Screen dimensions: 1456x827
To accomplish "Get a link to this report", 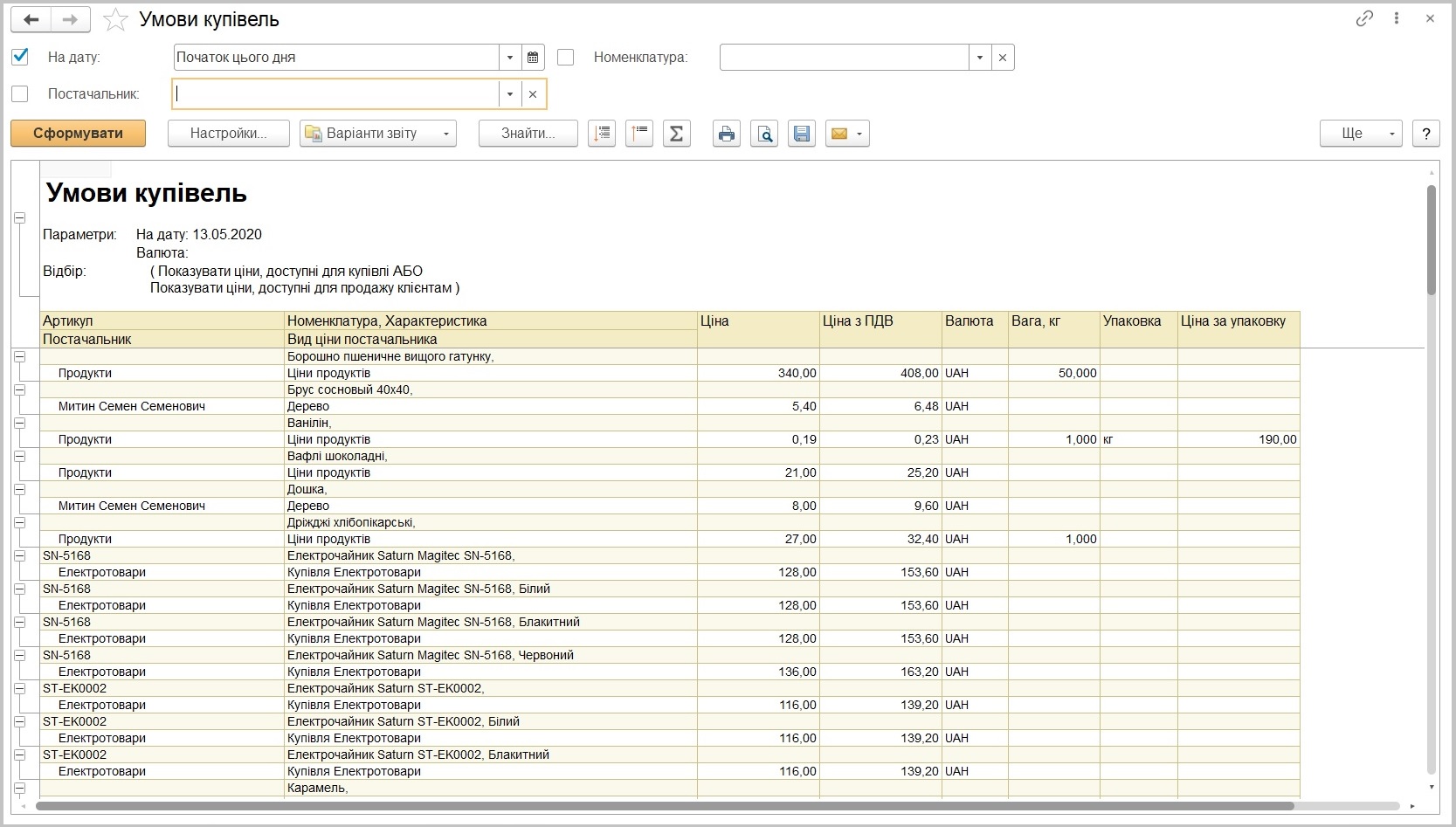I will (x=1364, y=18).
